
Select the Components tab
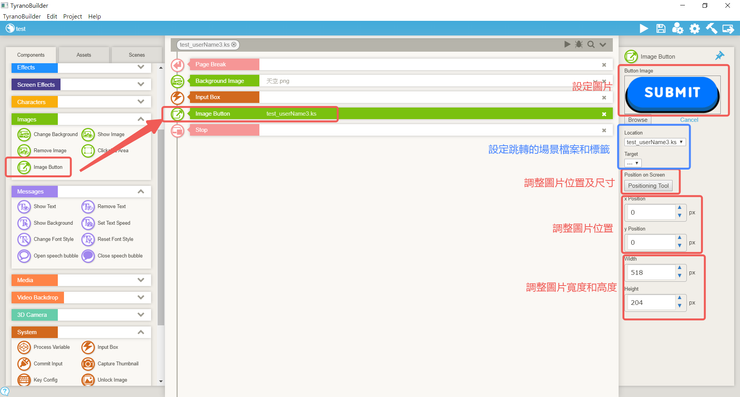[31, 55]
